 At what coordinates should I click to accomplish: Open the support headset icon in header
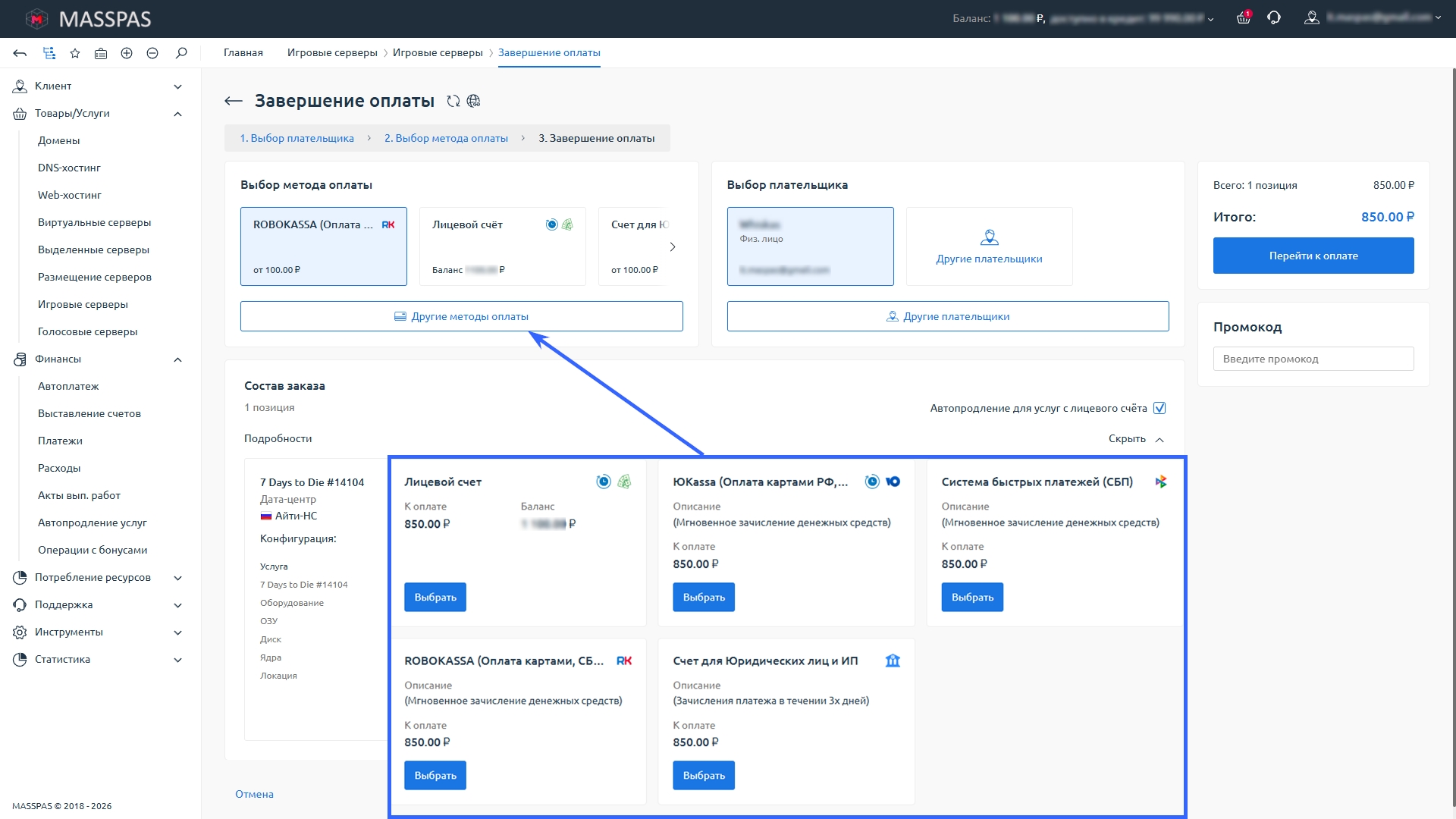[1274, 17]
